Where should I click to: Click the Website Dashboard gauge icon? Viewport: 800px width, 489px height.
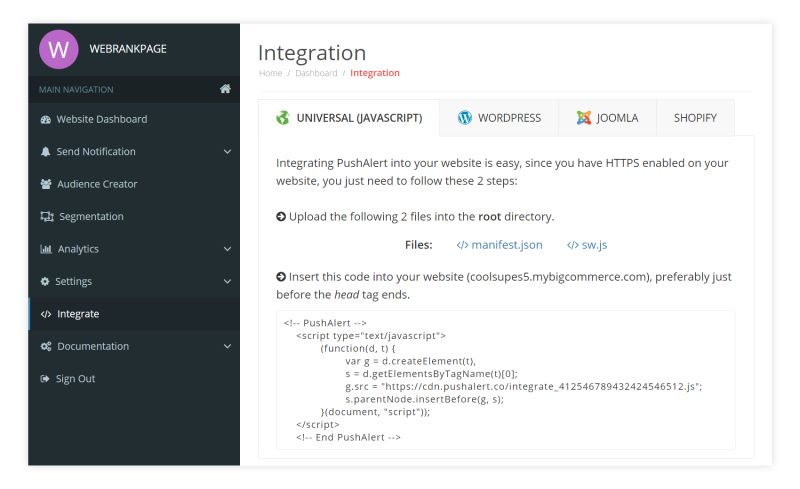46,119
